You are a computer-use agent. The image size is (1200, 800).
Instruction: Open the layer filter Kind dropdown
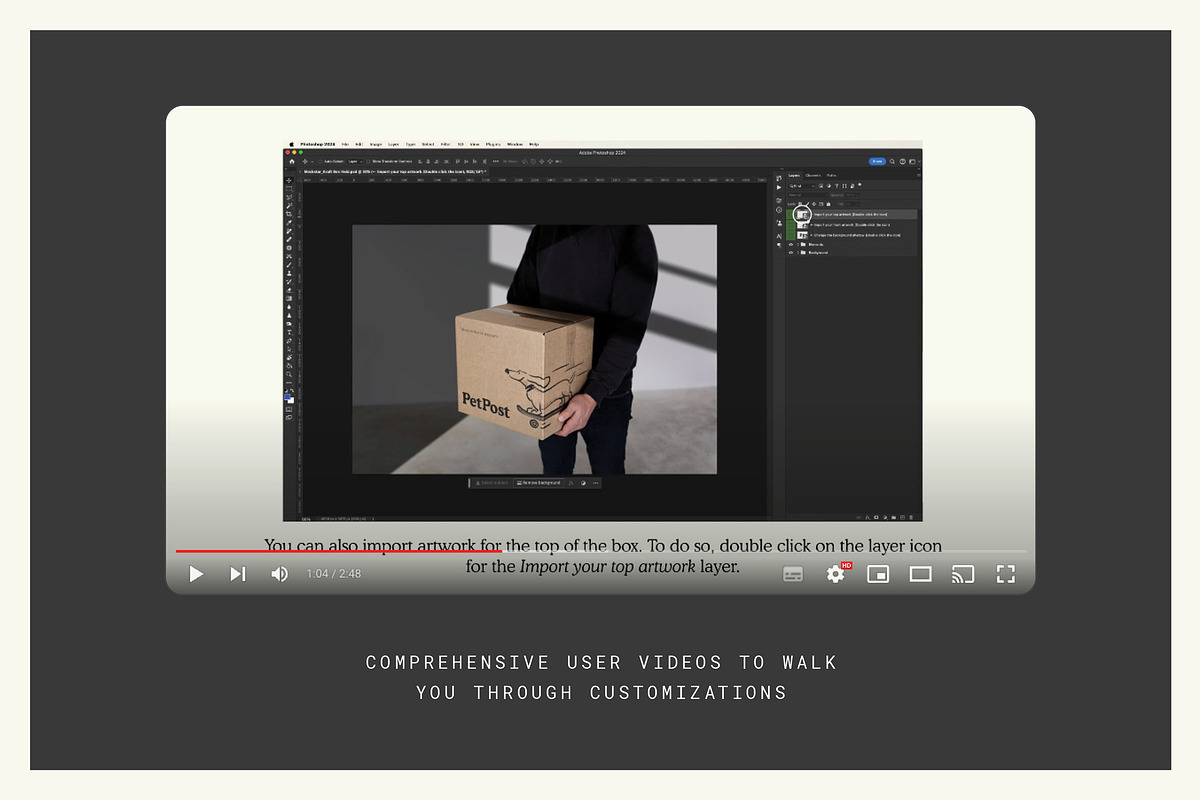pyautogui.click(x=802, y=186)
